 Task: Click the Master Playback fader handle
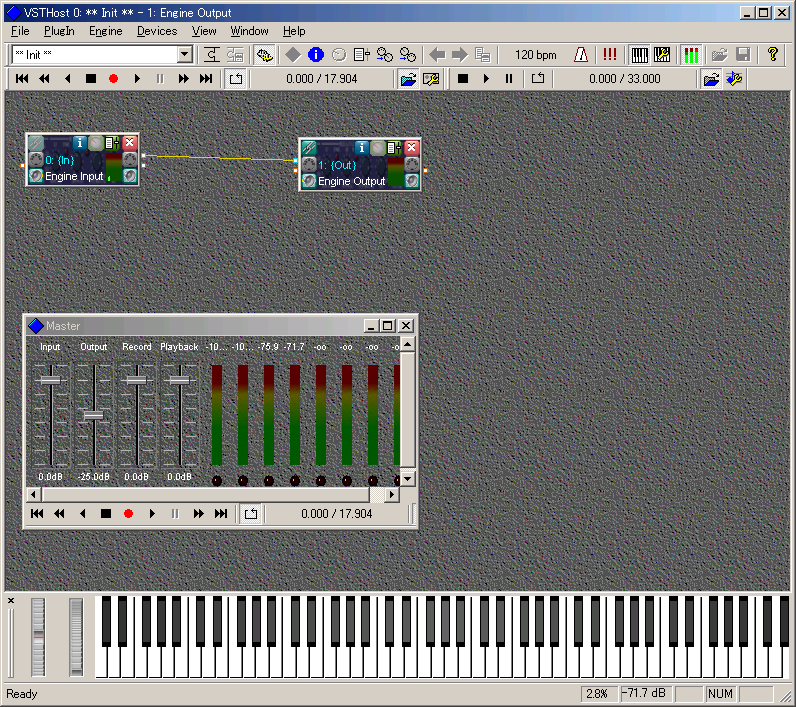point(180,380)
